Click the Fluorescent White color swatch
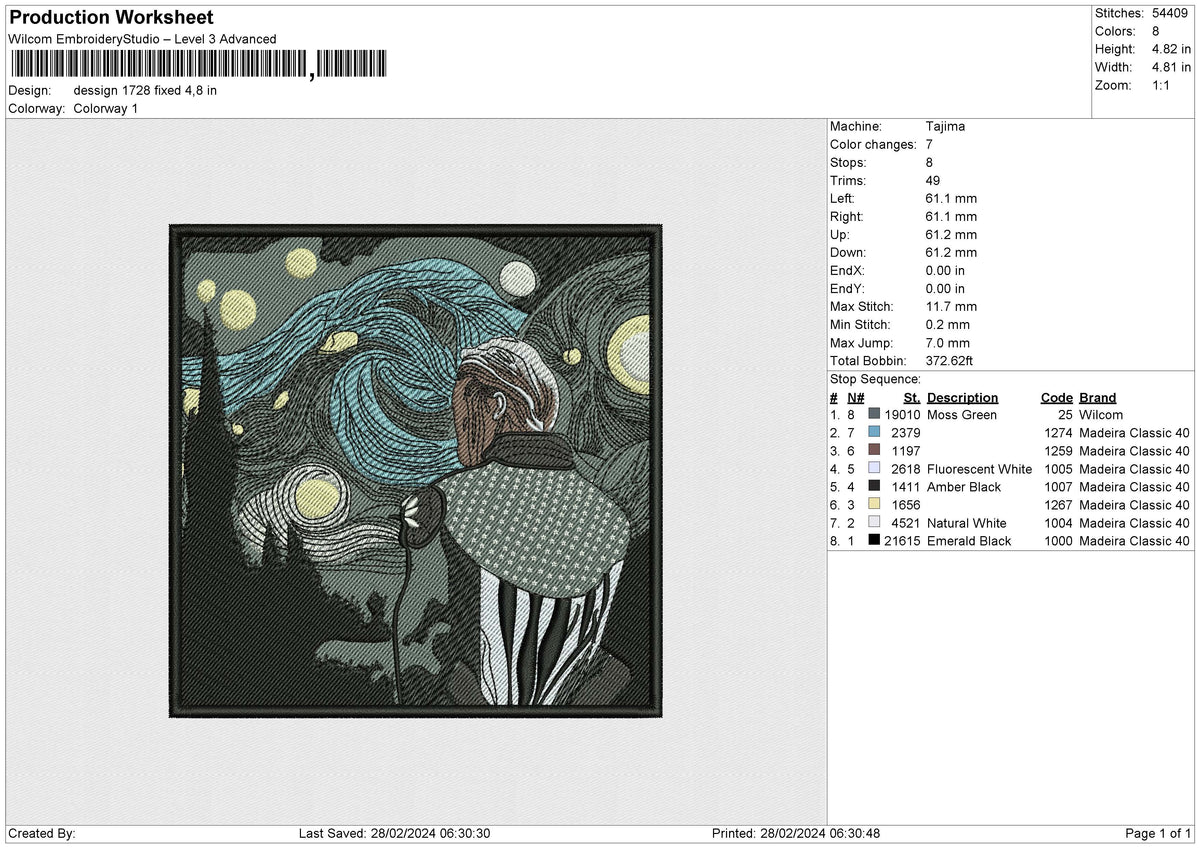1200x848 pixels. tap(874, 469)
